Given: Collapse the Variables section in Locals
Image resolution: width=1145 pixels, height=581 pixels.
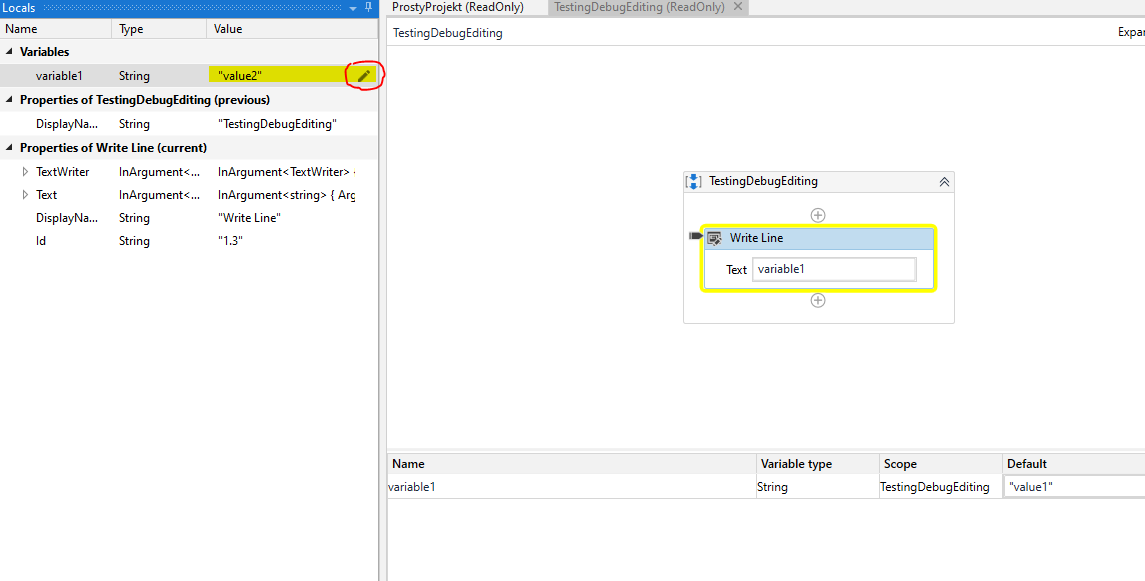Looking at the screenshot, I should pyautogui.click(x=8, y=51).
